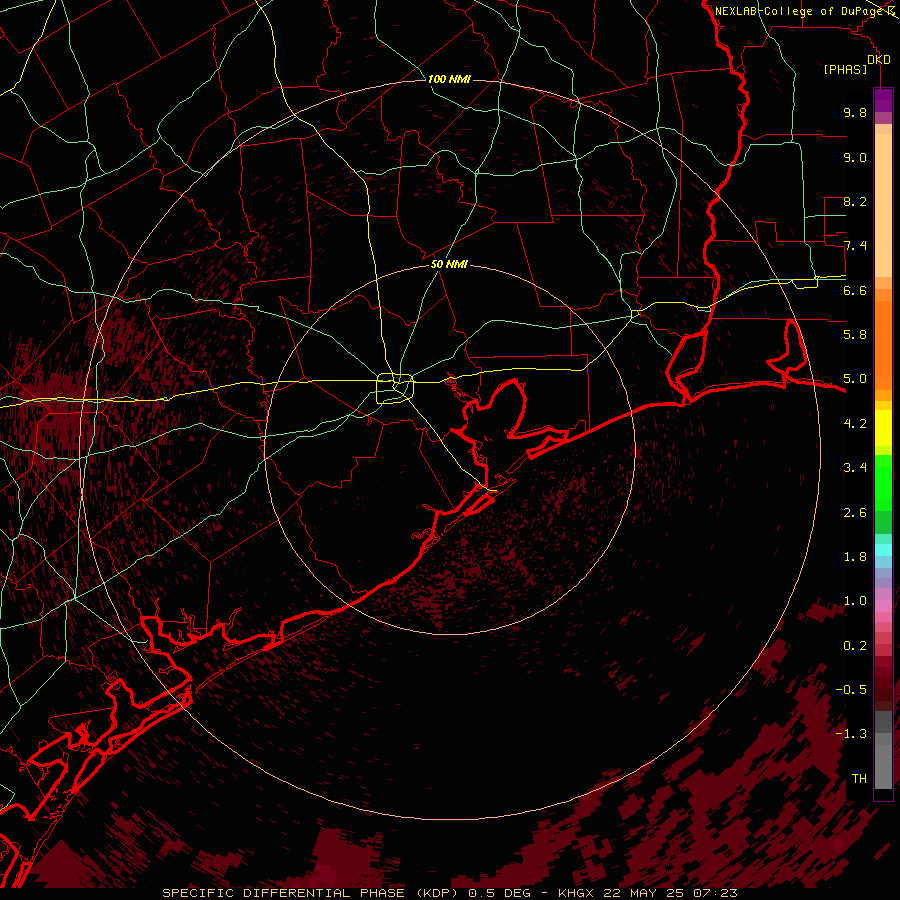The width and height of the screenshot is (900, 900).
Task: Click the 9.8 value on the scale
Action: pyautogui.click(x=855, y=112)
